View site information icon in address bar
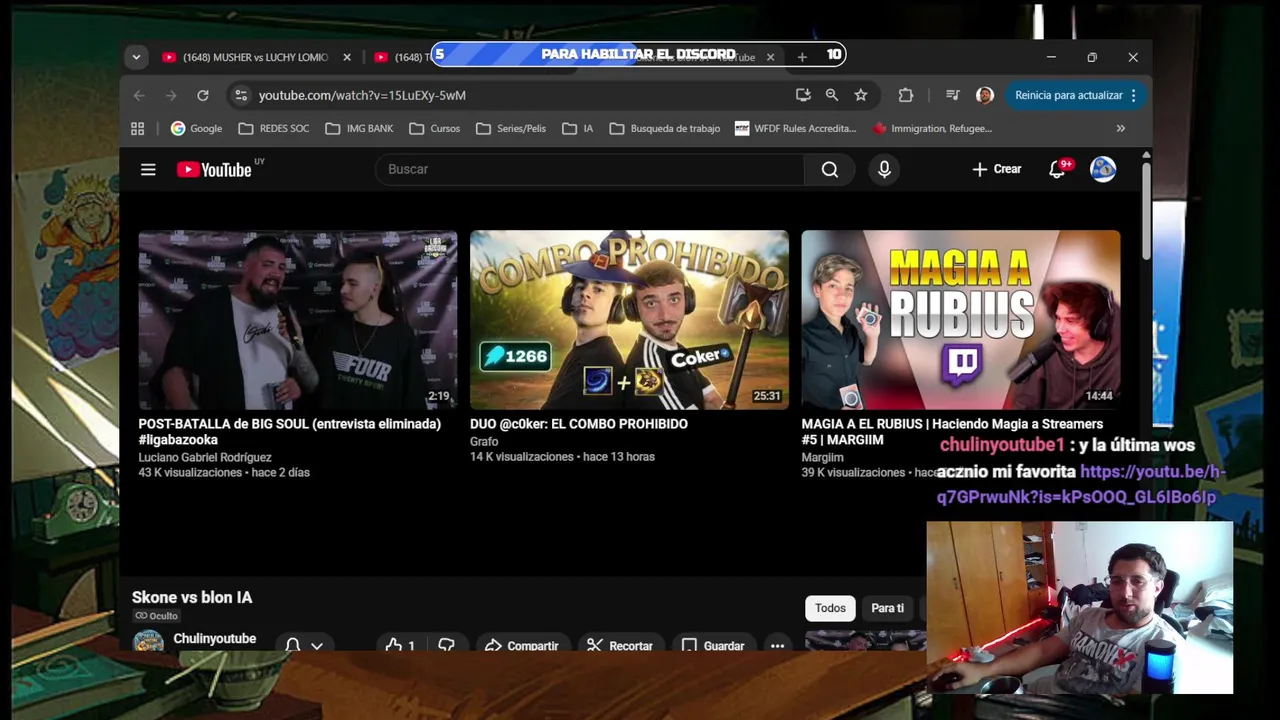The width and height of the screenshot is (1280, 720). point(240,95)
